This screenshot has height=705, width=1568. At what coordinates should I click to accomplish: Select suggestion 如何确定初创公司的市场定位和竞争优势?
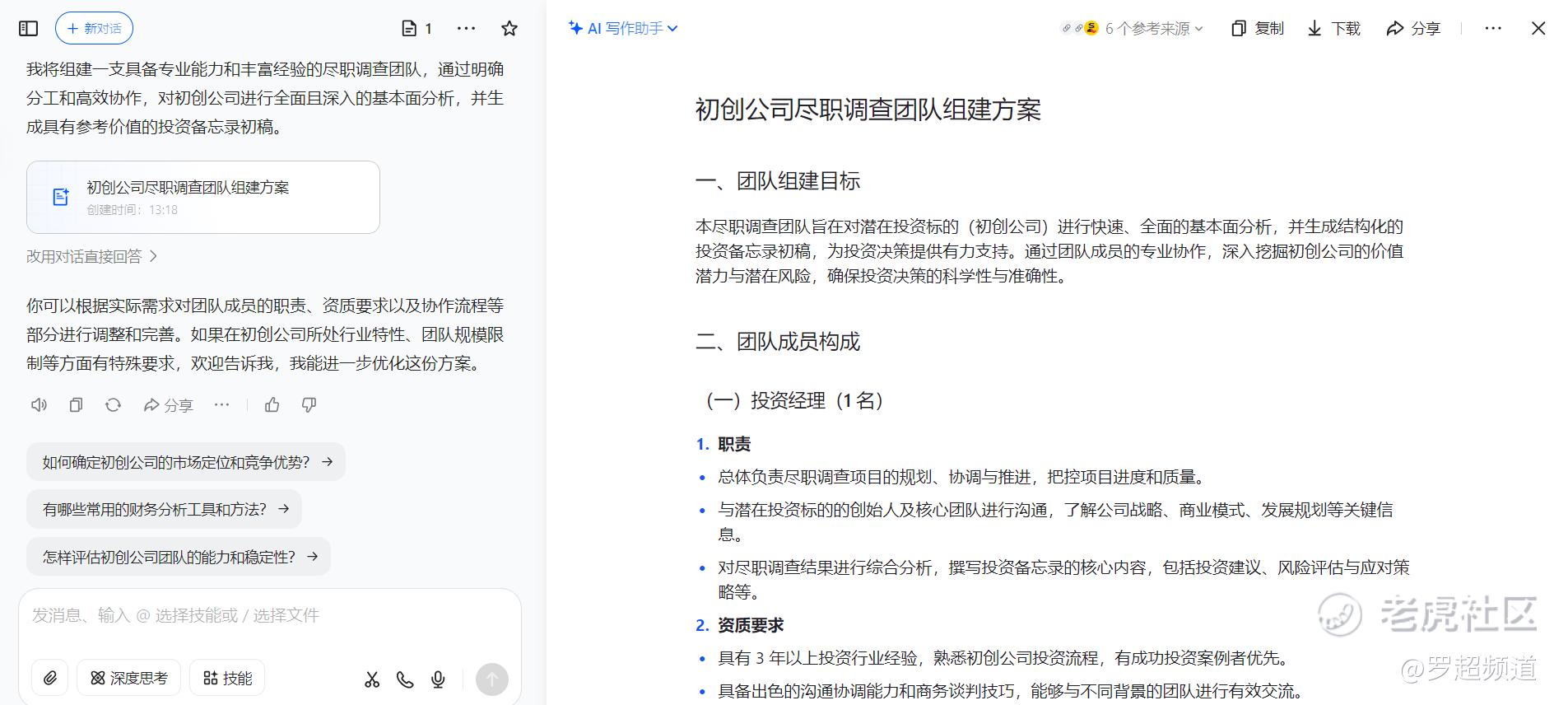click(186, 462)
